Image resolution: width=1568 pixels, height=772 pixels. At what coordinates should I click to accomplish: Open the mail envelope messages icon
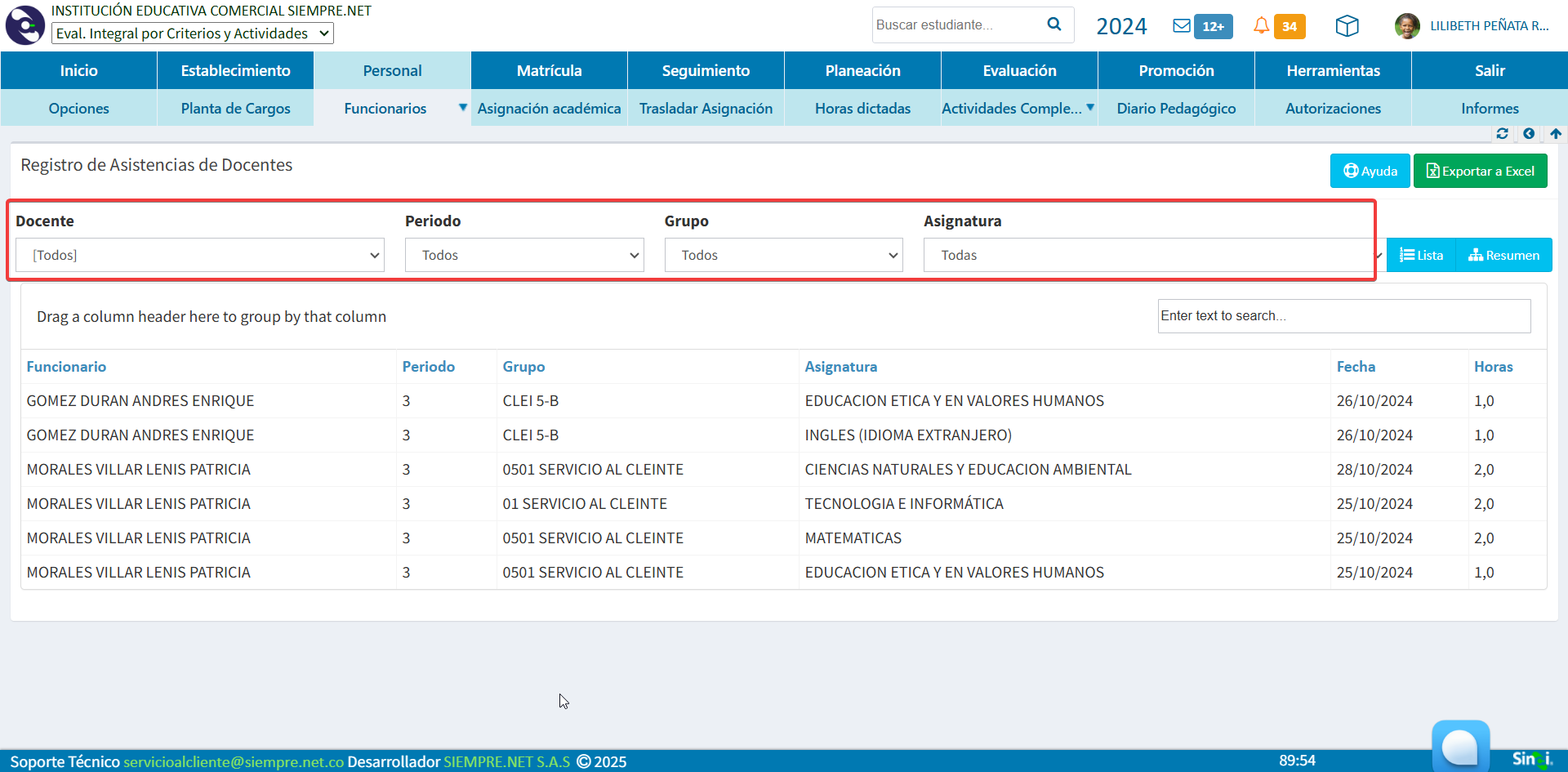[1181, 26]
